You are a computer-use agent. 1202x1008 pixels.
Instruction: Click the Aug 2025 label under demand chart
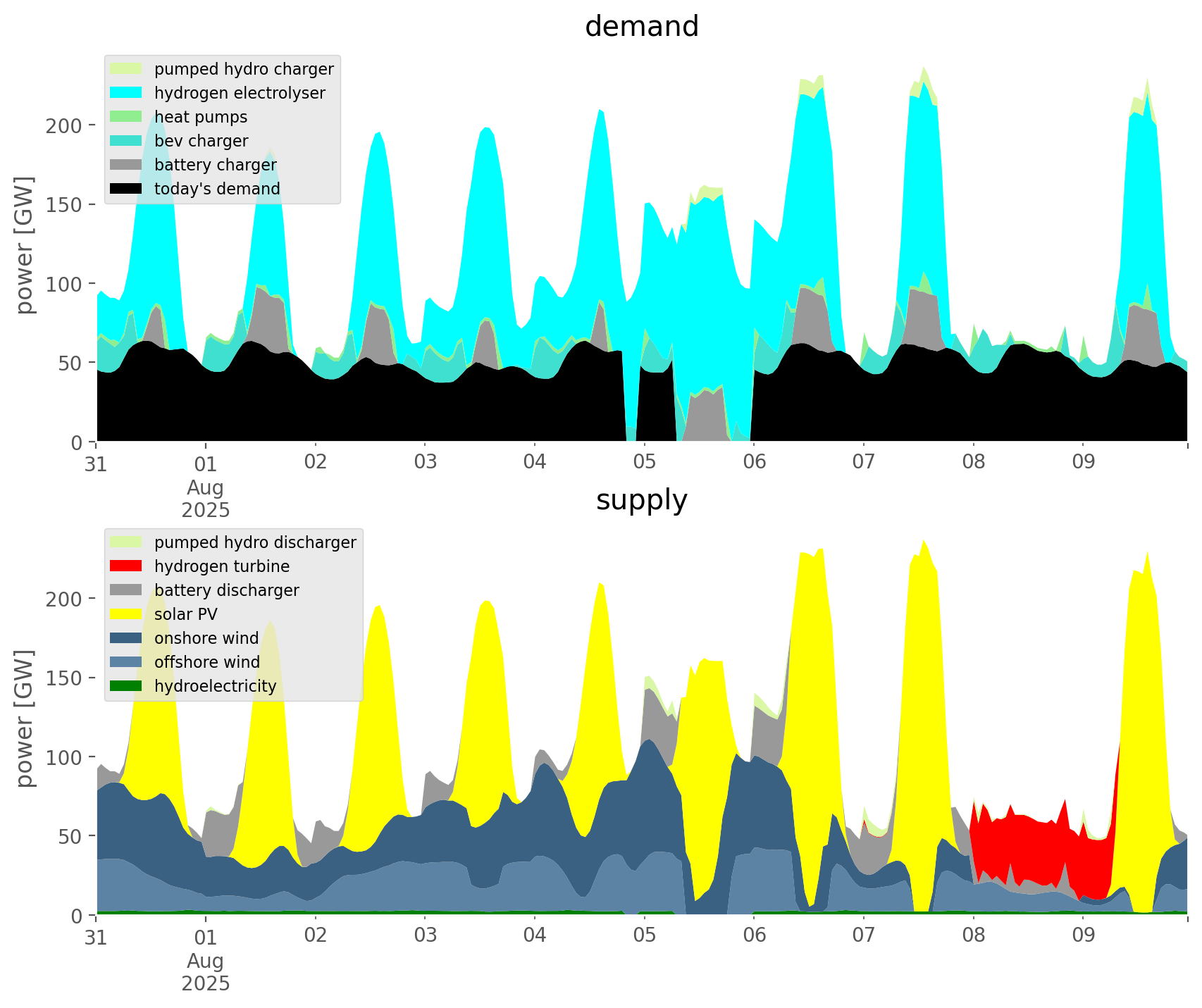click(x=206, y=499)
